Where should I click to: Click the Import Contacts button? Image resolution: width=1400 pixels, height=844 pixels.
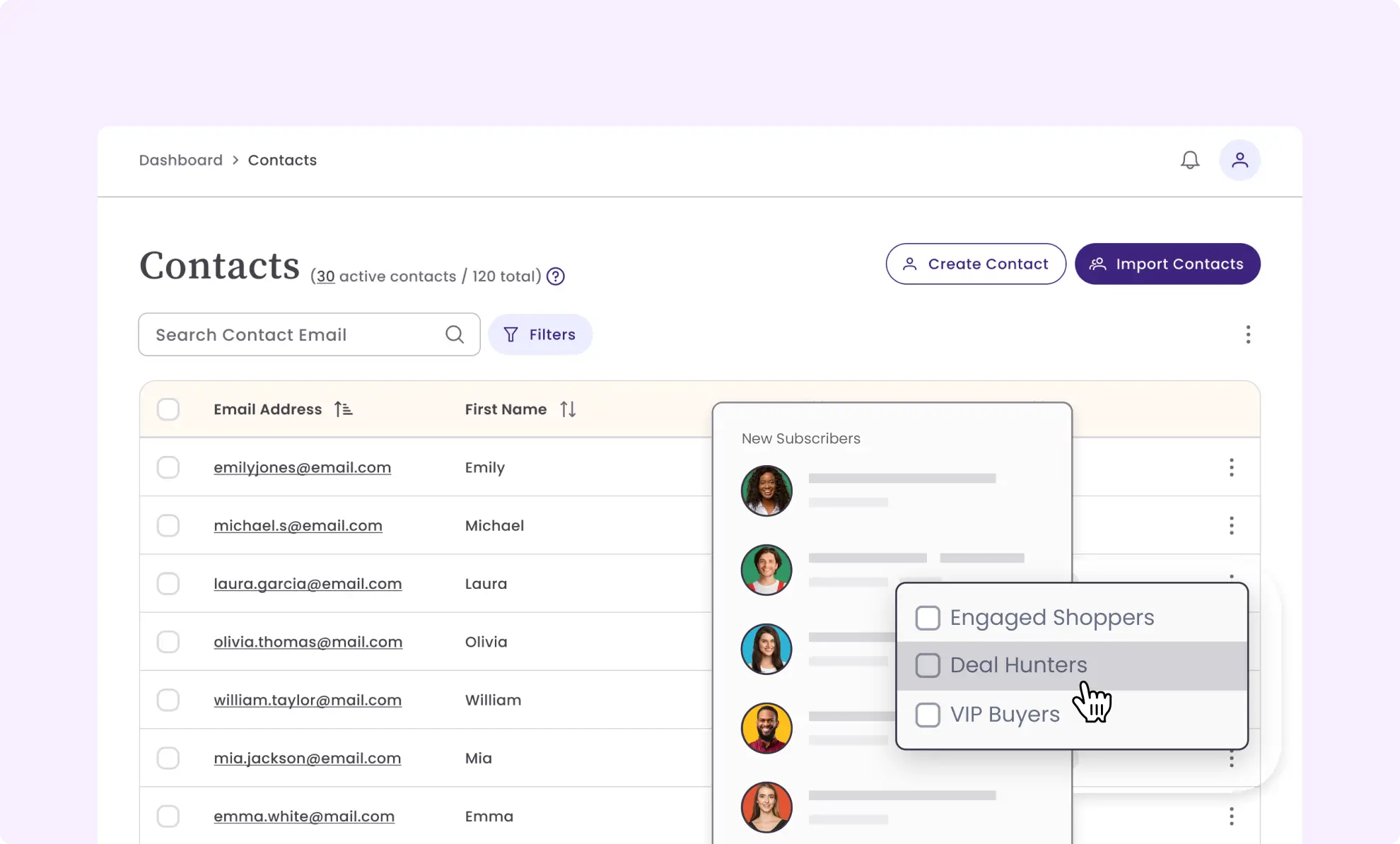[x=1167, y=264]
